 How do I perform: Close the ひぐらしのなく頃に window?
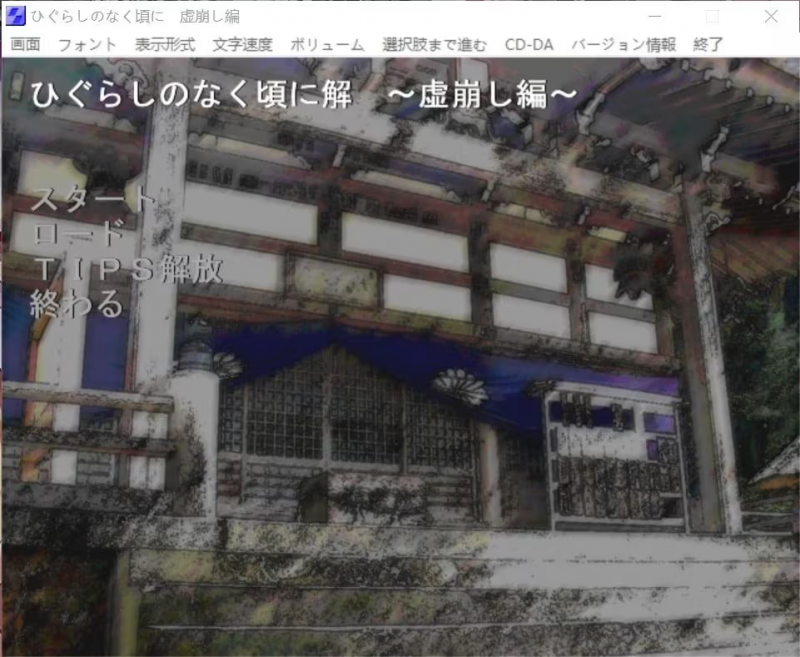[x=771, y=17]
